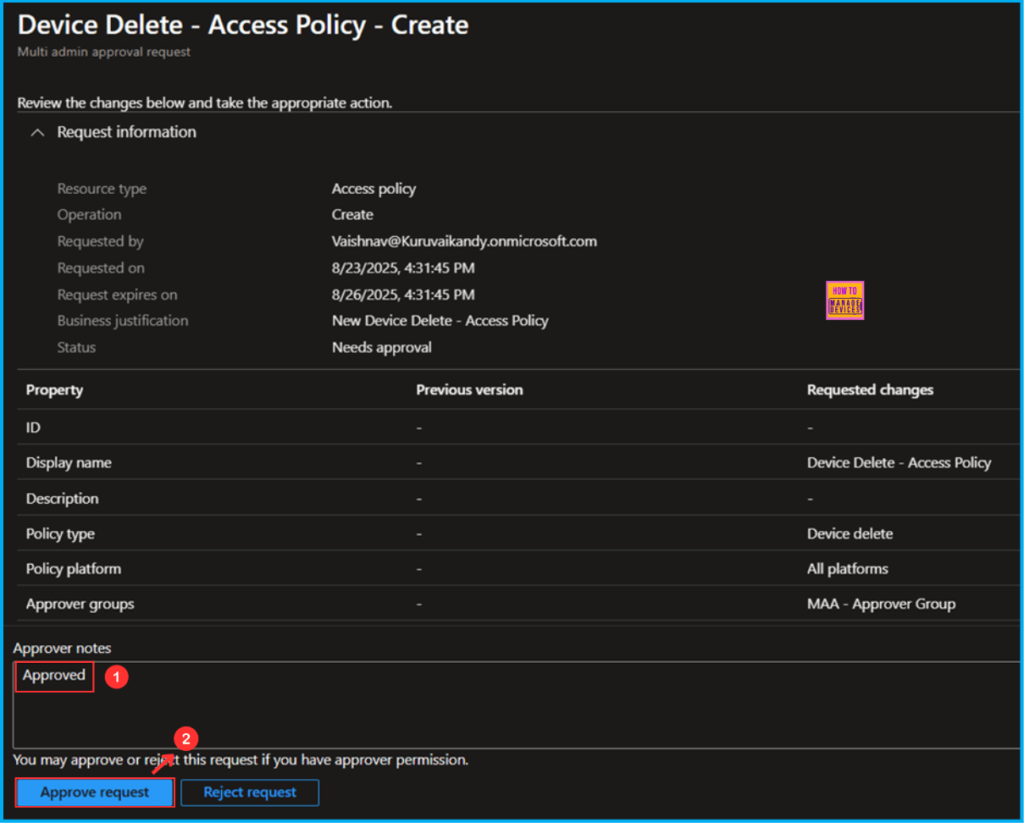
Task: Select the Property column header
Action: (54, 389)
